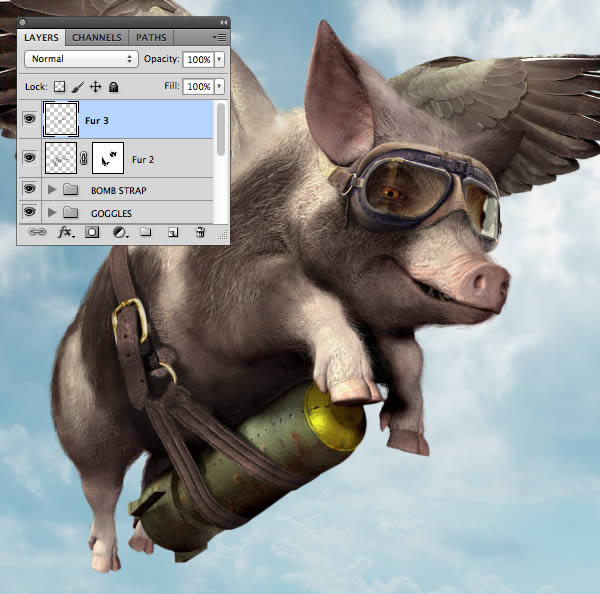Create new fill or adjustment layer

tap(120, 232)
